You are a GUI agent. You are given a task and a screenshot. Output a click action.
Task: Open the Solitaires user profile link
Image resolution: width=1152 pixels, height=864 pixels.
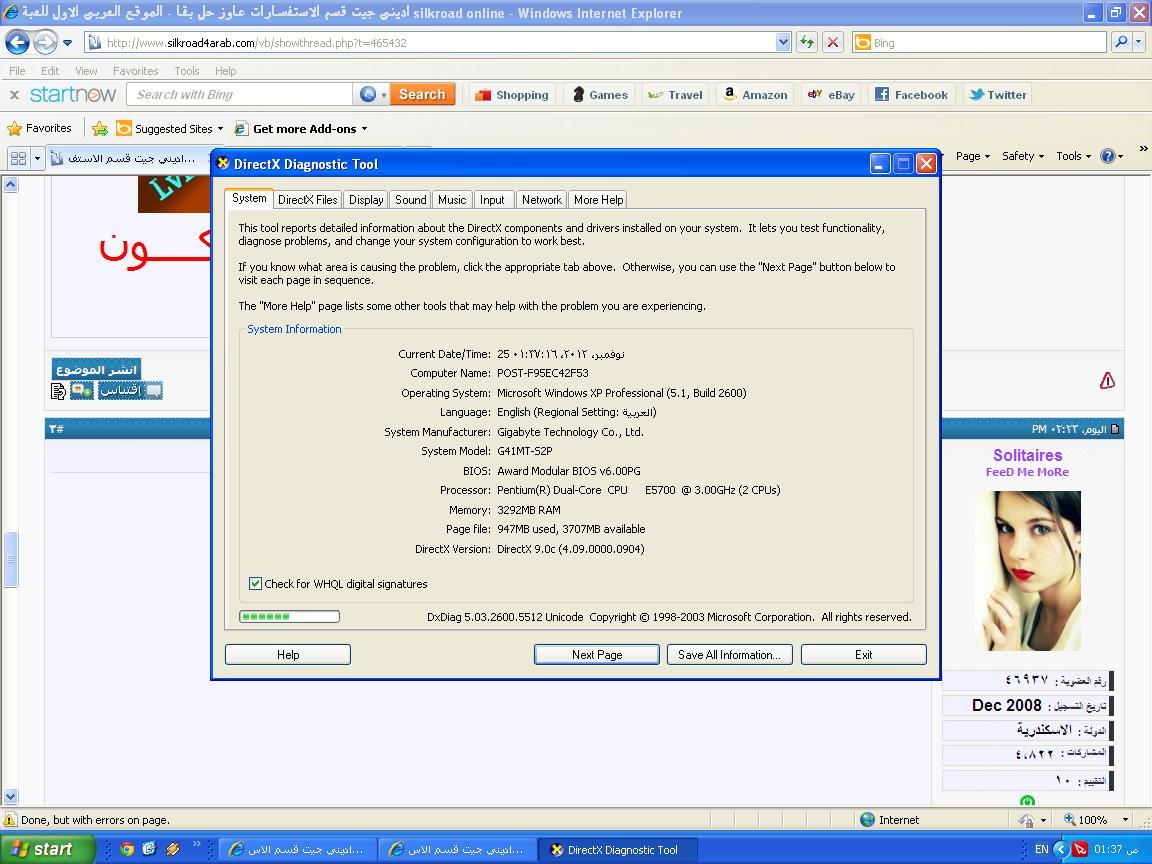(1027, 456)
